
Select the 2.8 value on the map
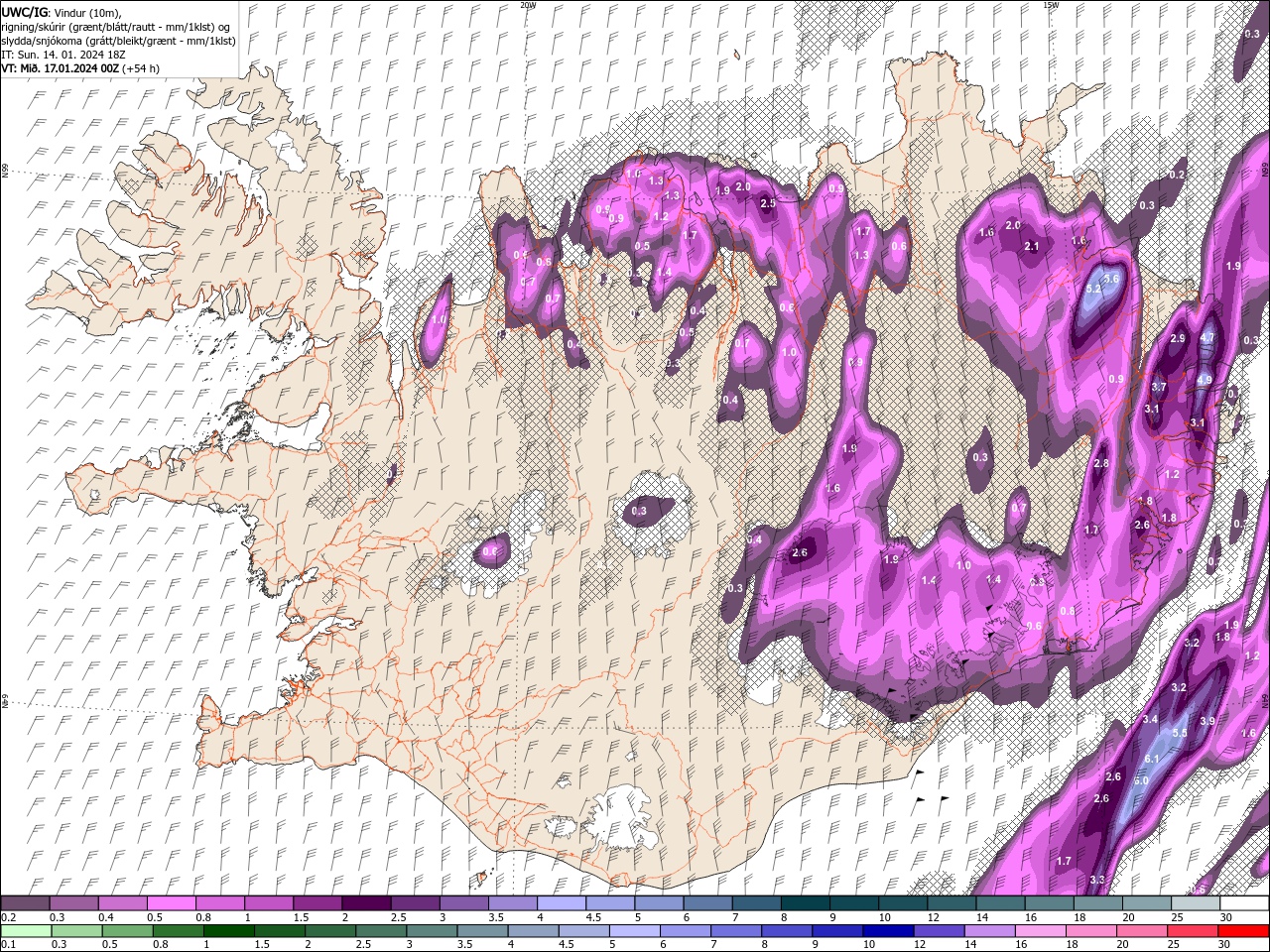point(1101,464)
